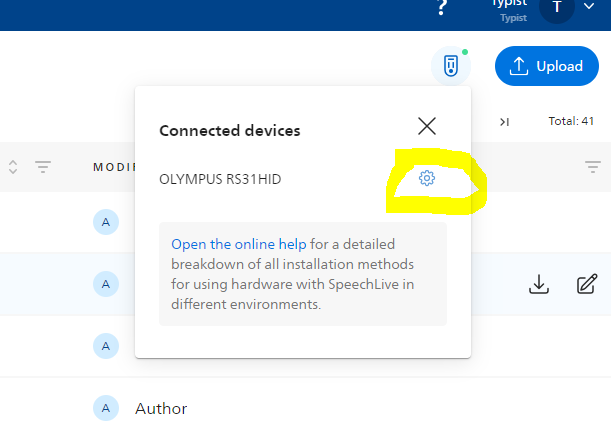Open the online help link
This screenshot has width=611, height=436.
pos(238,244)
